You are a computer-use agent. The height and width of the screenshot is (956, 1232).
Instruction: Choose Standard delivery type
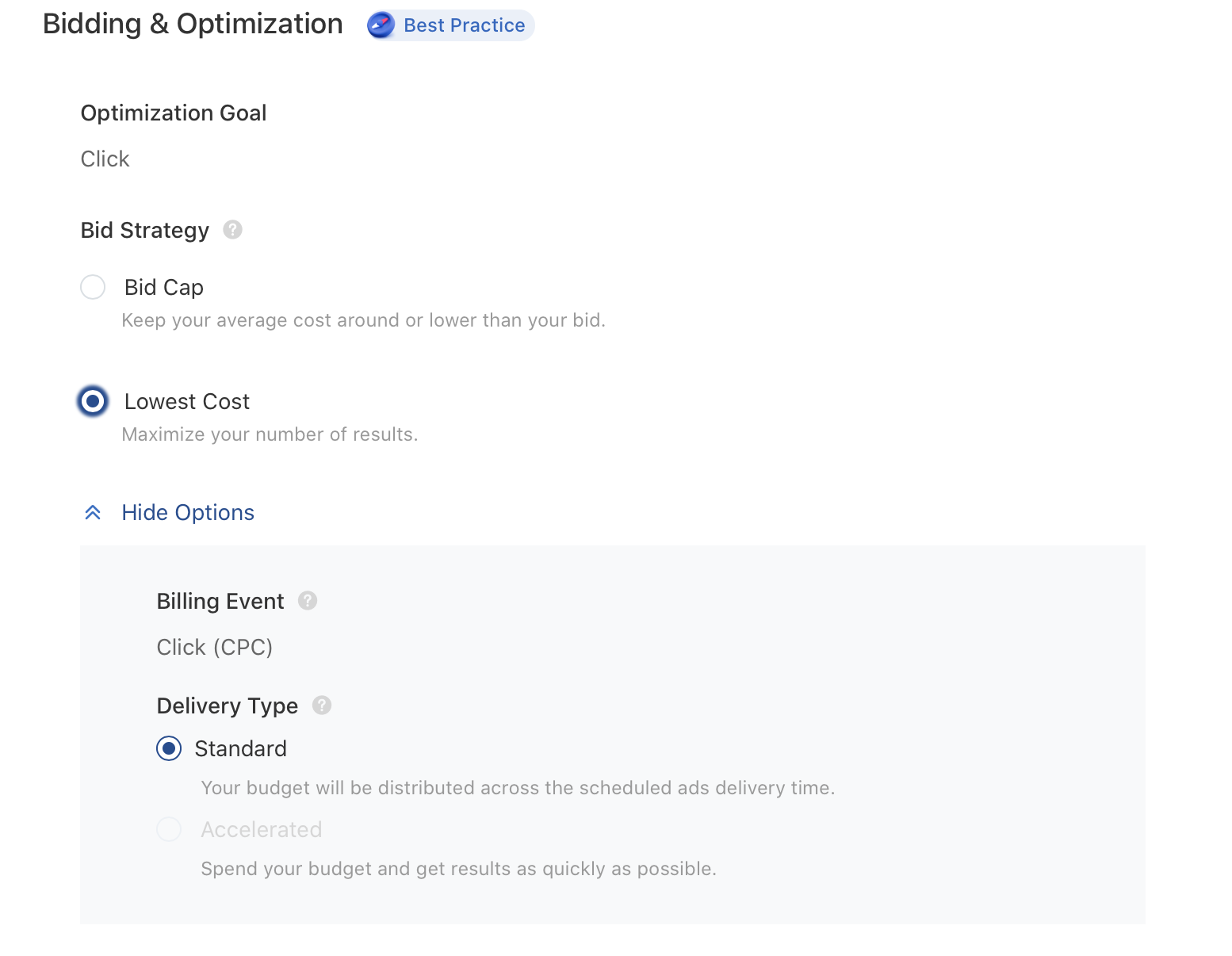point(169,748)
